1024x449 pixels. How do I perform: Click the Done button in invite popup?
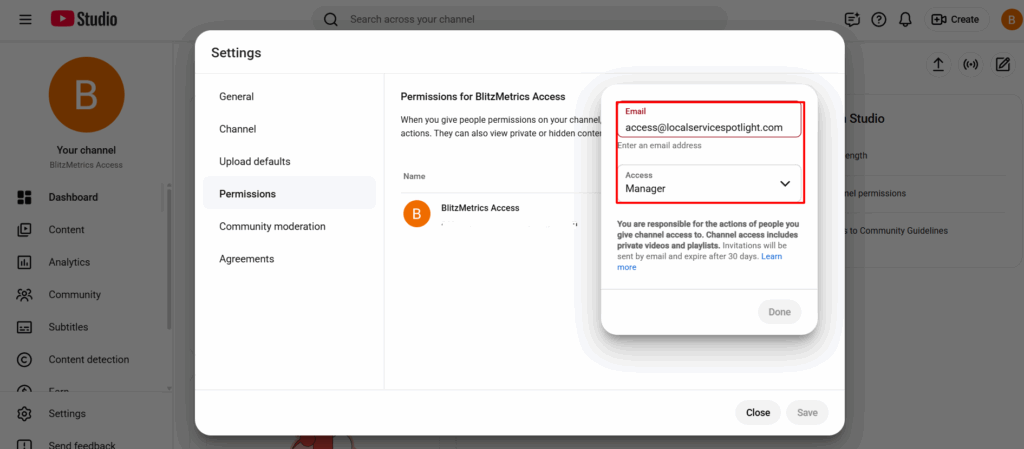point(779,312)
